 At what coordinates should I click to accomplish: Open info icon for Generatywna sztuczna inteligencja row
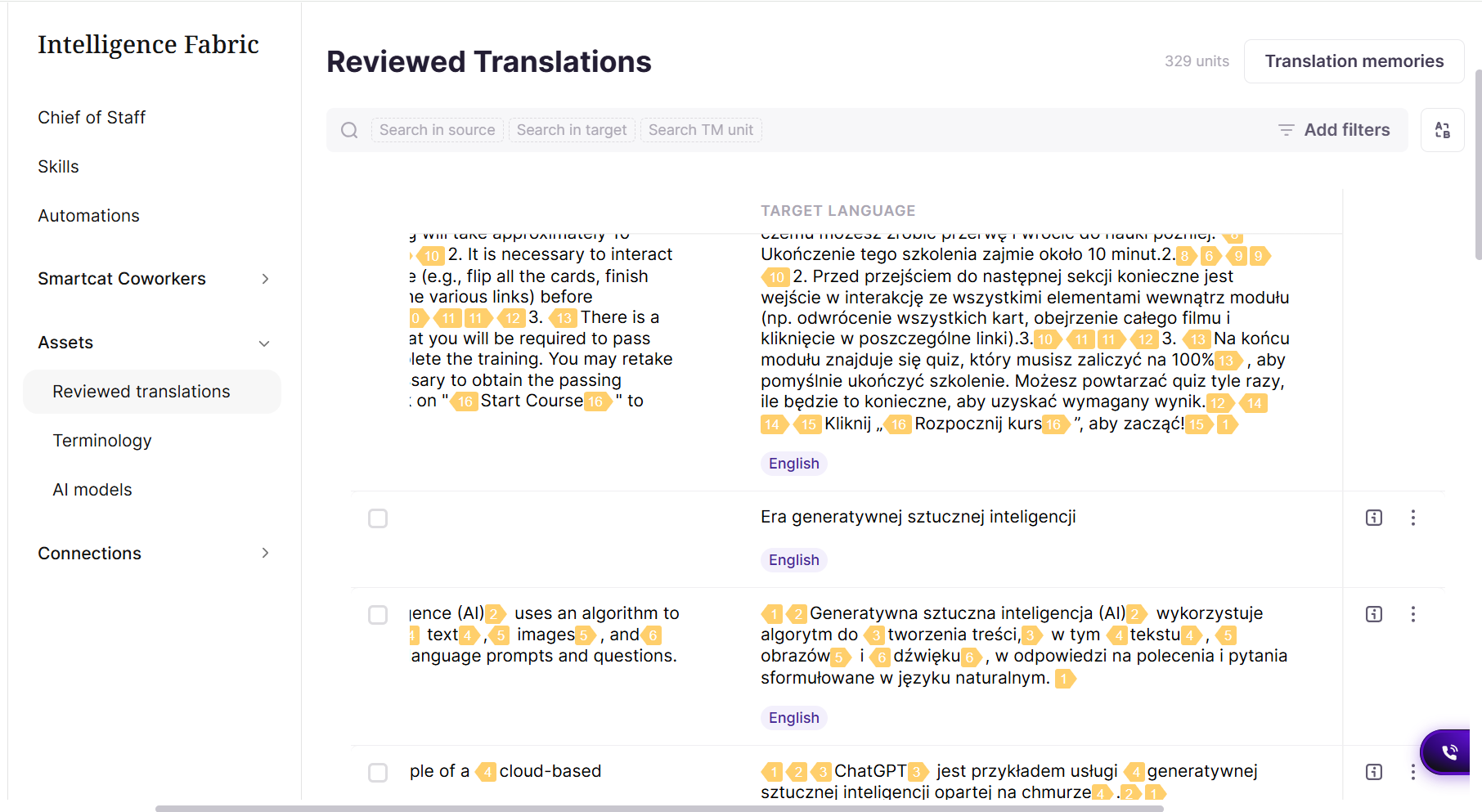point(1374,614)
